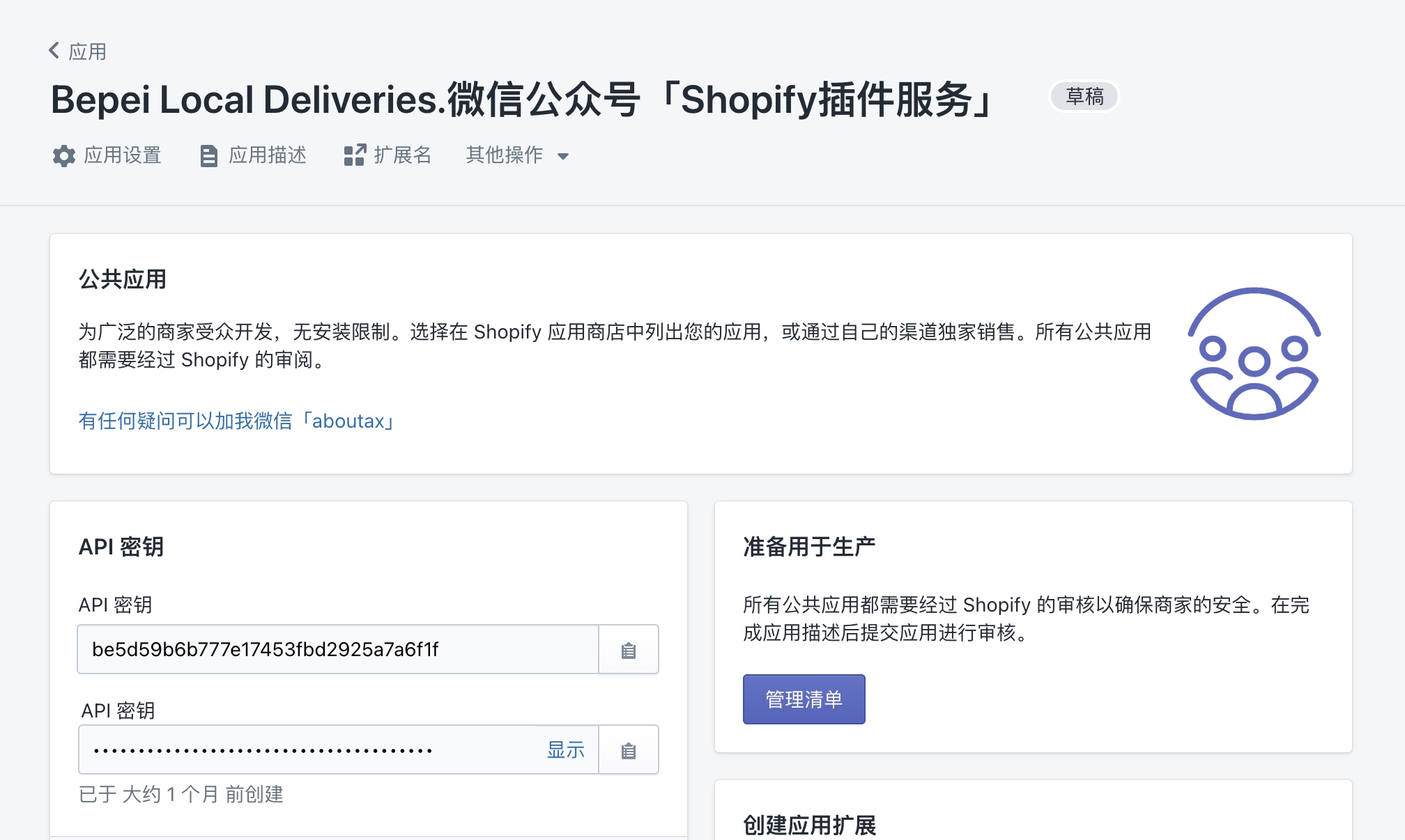The height and width of the screenshot is (840, 1405).
Task: Click the 已于 大约 1 个月 前创建 text
Action: coord(181,794)
